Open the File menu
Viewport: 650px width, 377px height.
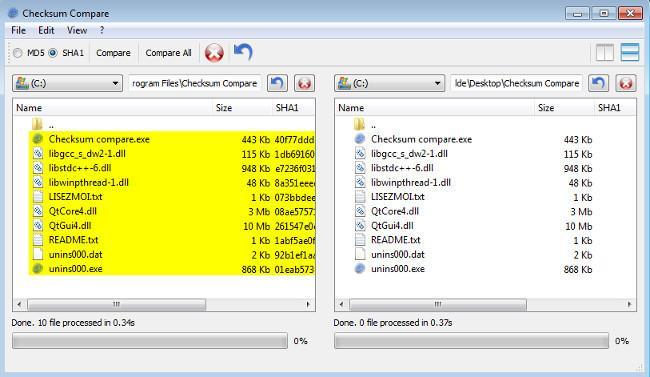click(18, 30)
